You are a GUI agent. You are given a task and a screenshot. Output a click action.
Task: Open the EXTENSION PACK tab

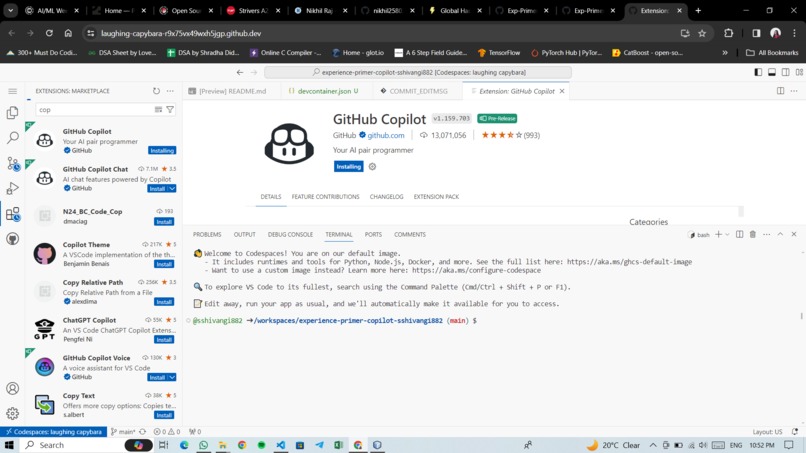pyautogui.click(x=436, y=197)
